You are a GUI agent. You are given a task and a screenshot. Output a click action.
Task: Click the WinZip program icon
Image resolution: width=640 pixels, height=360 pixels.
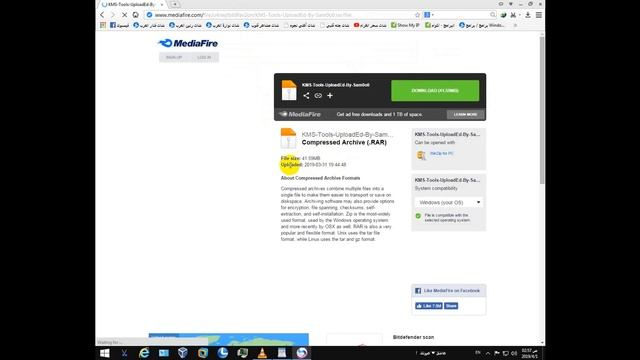[x=421, y=155]
